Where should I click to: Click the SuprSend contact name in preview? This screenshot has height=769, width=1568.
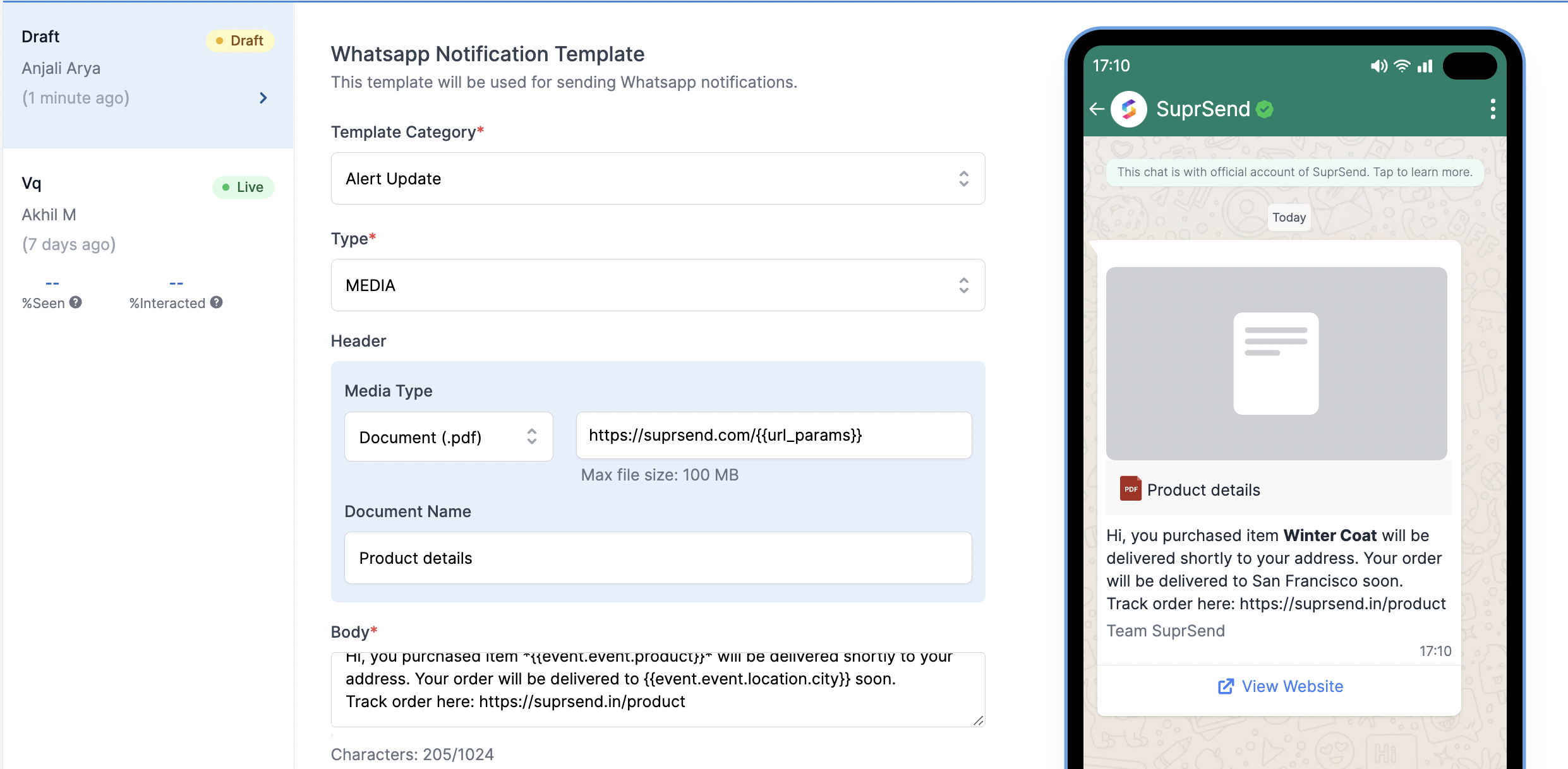coord(1203,109)
